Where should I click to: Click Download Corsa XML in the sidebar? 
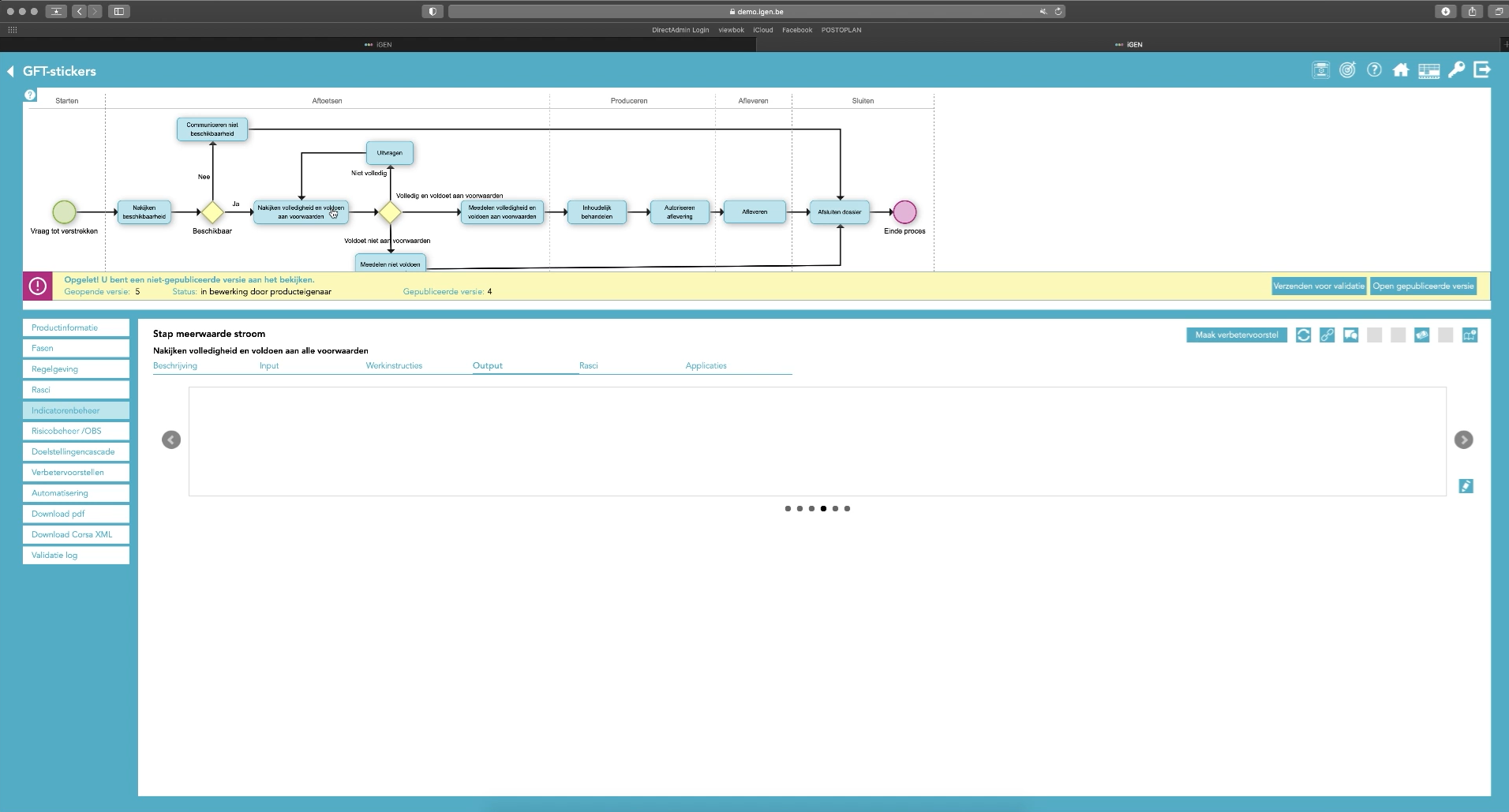point(76,534)
